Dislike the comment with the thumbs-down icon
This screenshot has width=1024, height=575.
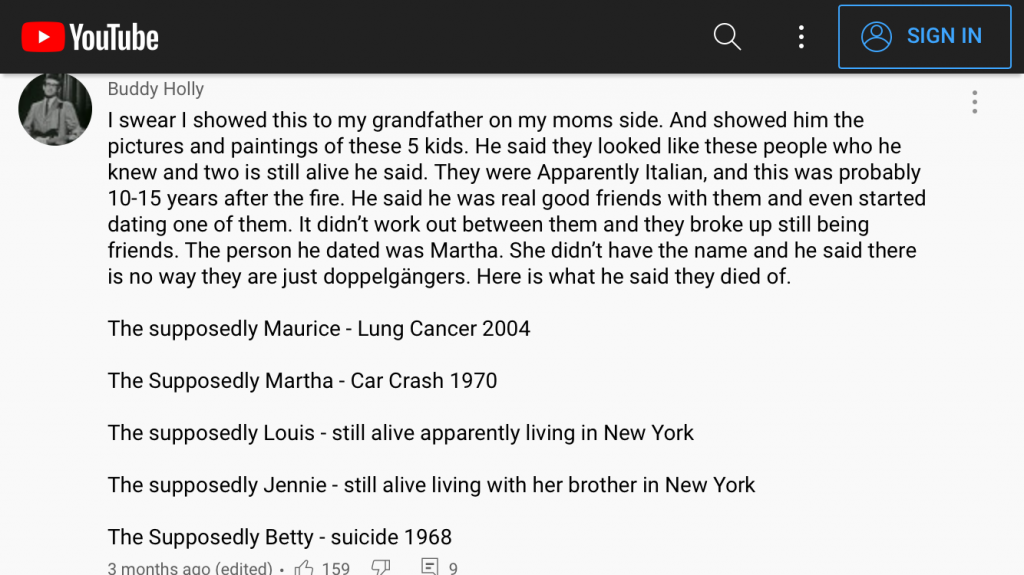point(381,568)
